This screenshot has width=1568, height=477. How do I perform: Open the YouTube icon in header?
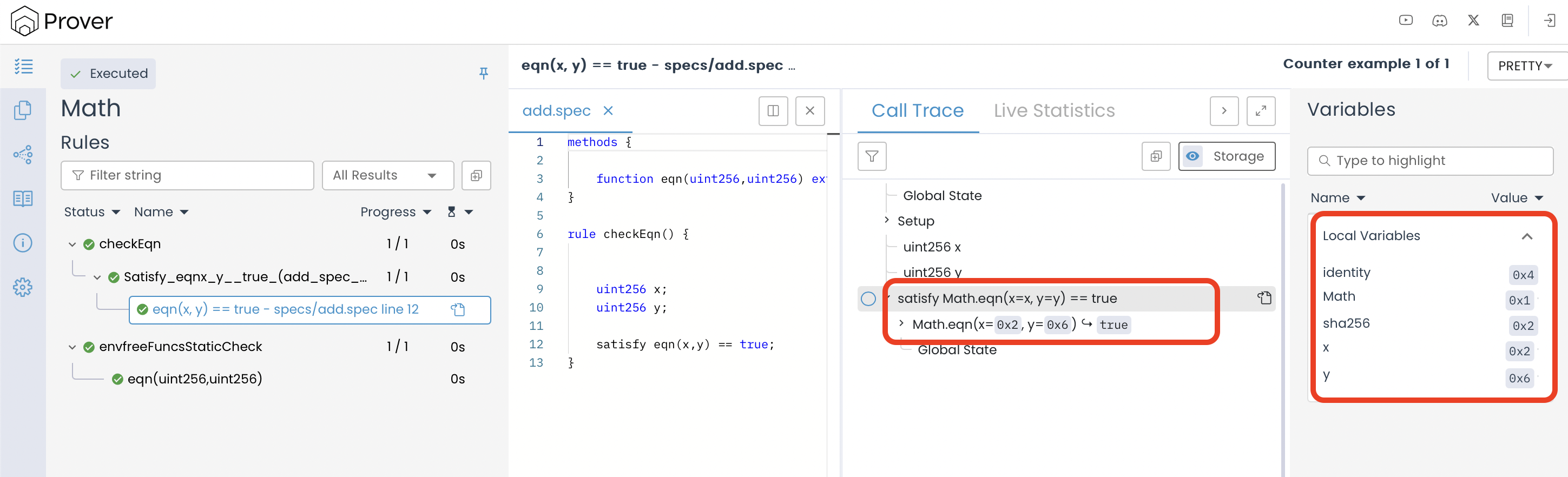(1406, 21)
